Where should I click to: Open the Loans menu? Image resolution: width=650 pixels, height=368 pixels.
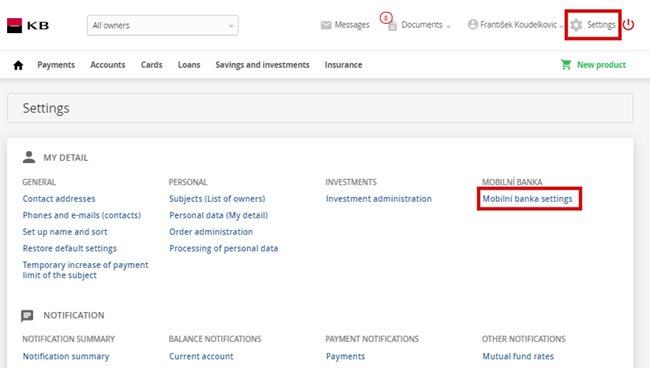[189, 65]
